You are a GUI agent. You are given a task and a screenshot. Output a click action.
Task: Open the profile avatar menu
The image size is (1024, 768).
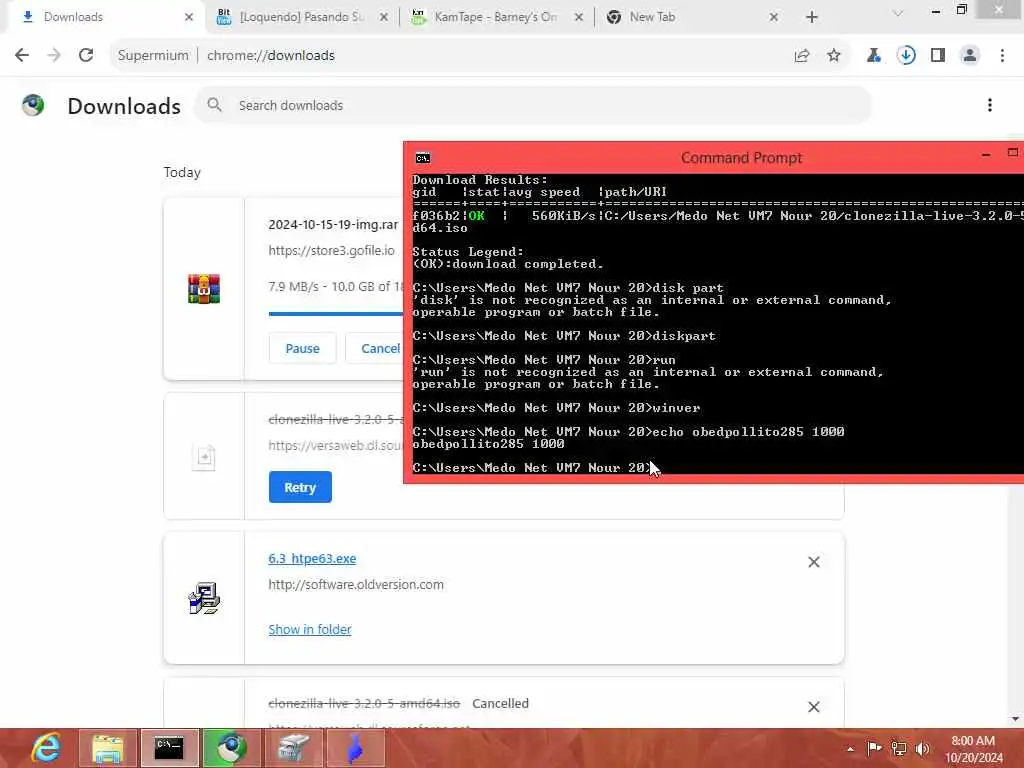click(970, 56)
